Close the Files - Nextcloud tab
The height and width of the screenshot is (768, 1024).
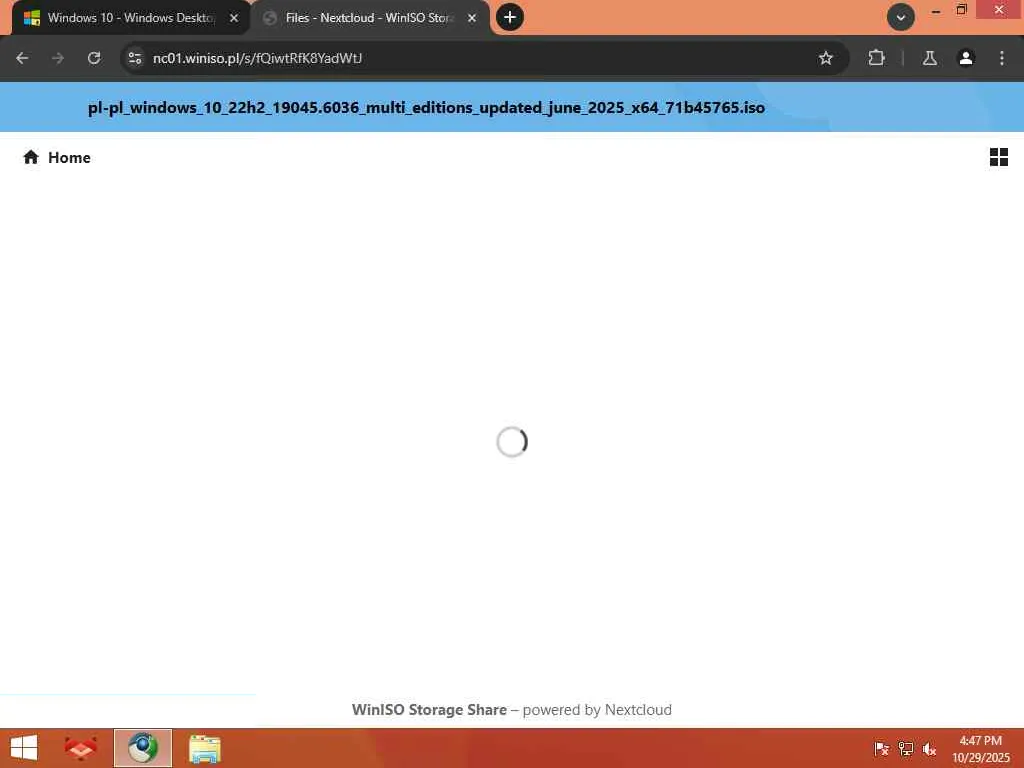472,18
